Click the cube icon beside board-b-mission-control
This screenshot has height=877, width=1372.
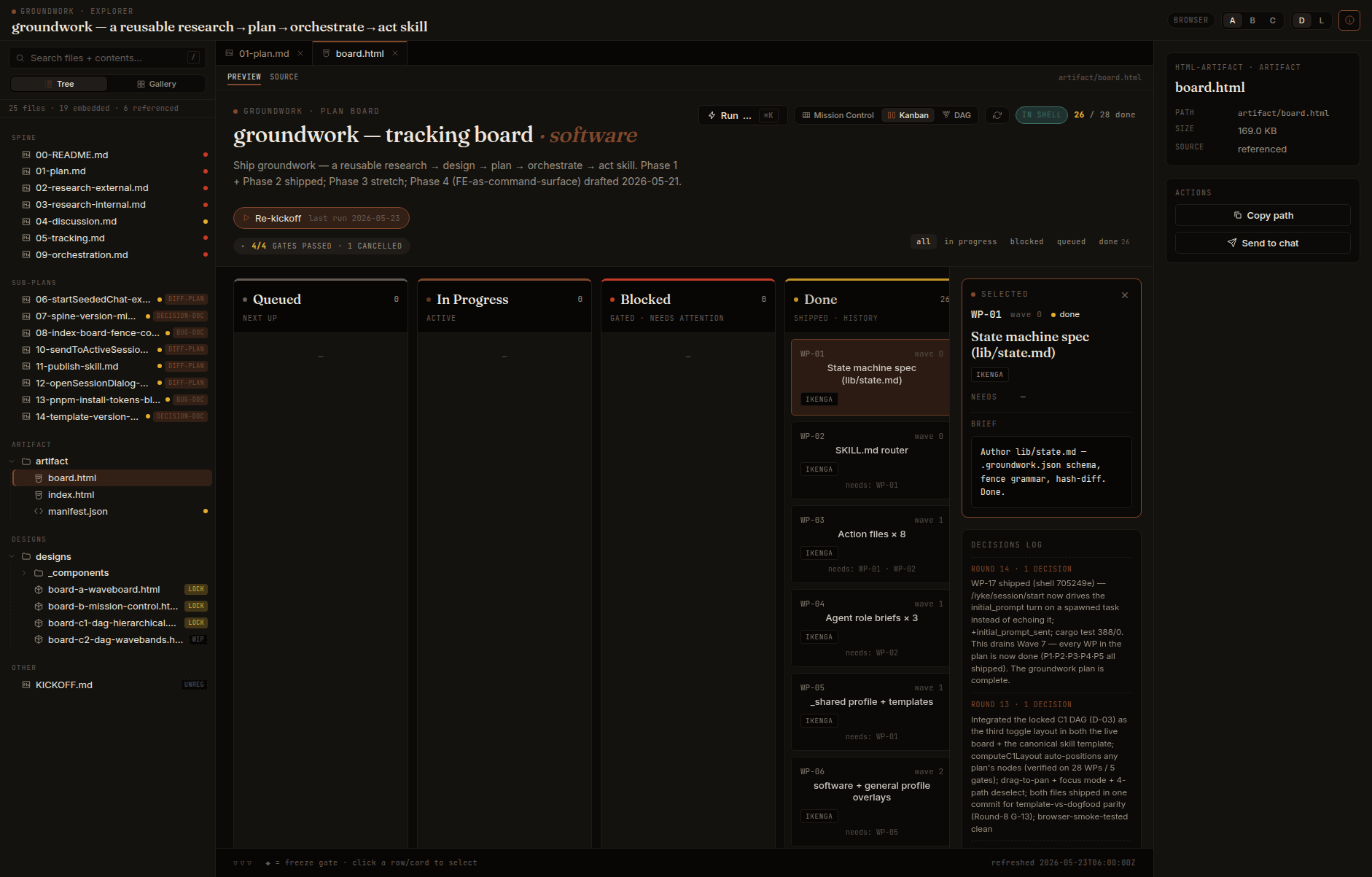click(39, 607)
